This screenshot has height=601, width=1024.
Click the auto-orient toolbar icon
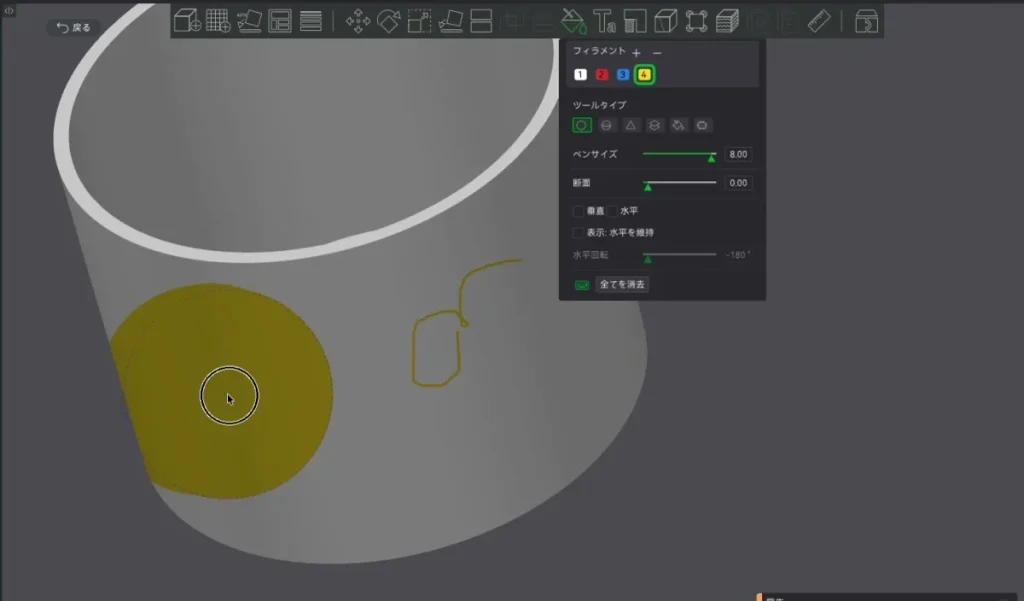click(249, 21)
